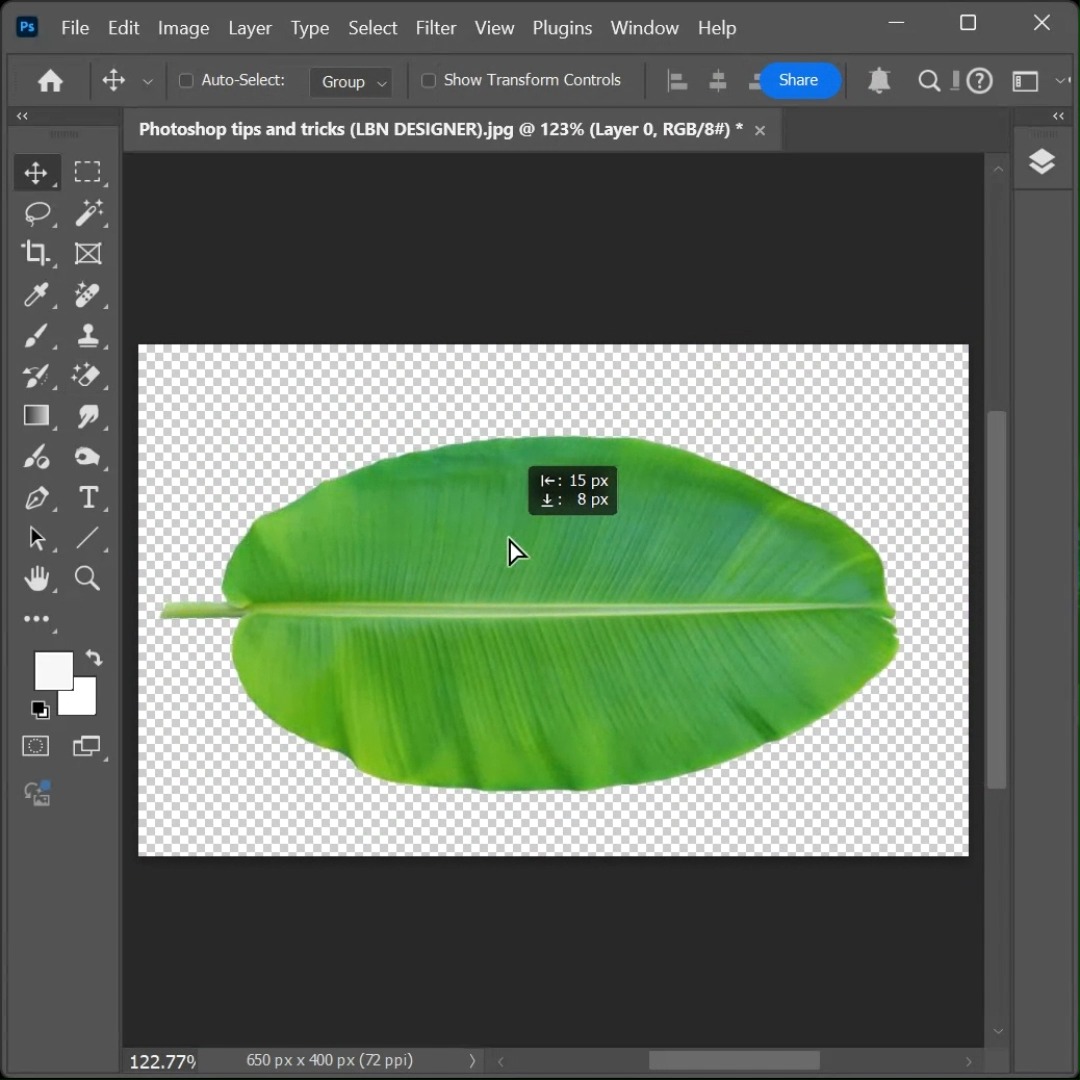Select the Gradient tool
The width and height of the screenshot is (1080, 1080).
pos(36,415)
